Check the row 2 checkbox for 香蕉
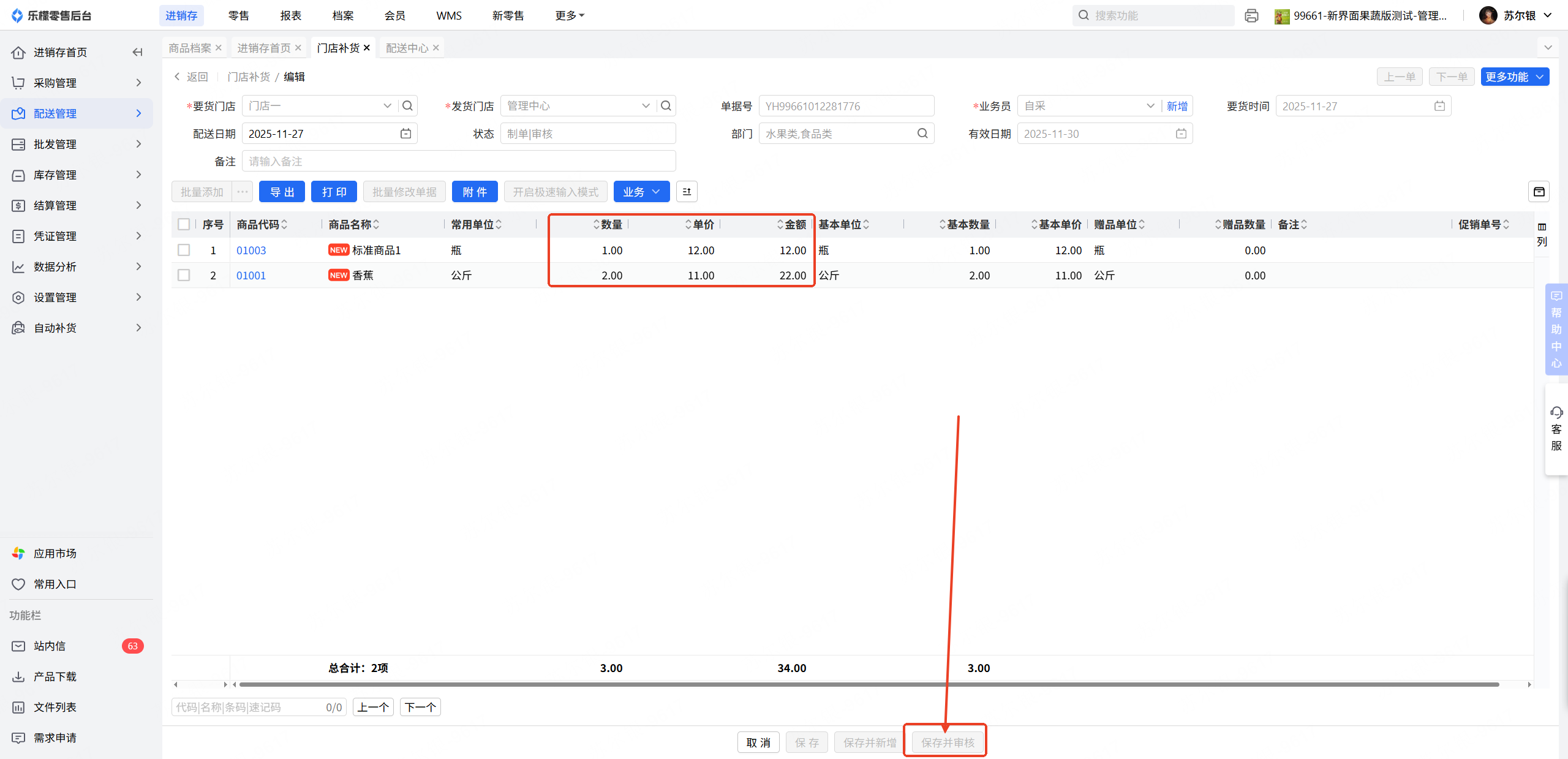This screenshot has height=759, width=1568. point(184,275)
